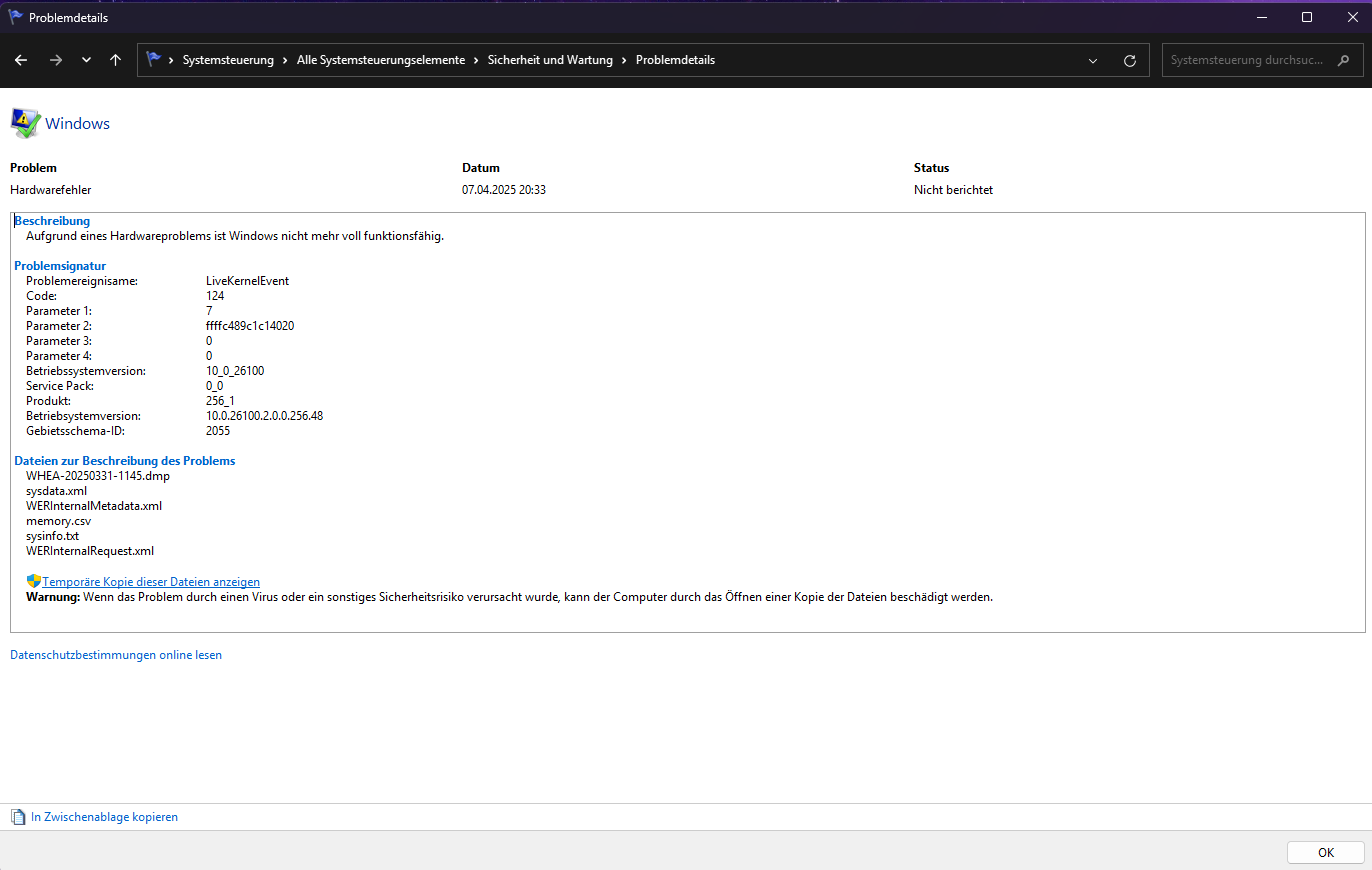The width and height of the screenshot is (1372, 870).
Task: Open Systemsteuerung breadcrumb
Action: pos(228,60)
